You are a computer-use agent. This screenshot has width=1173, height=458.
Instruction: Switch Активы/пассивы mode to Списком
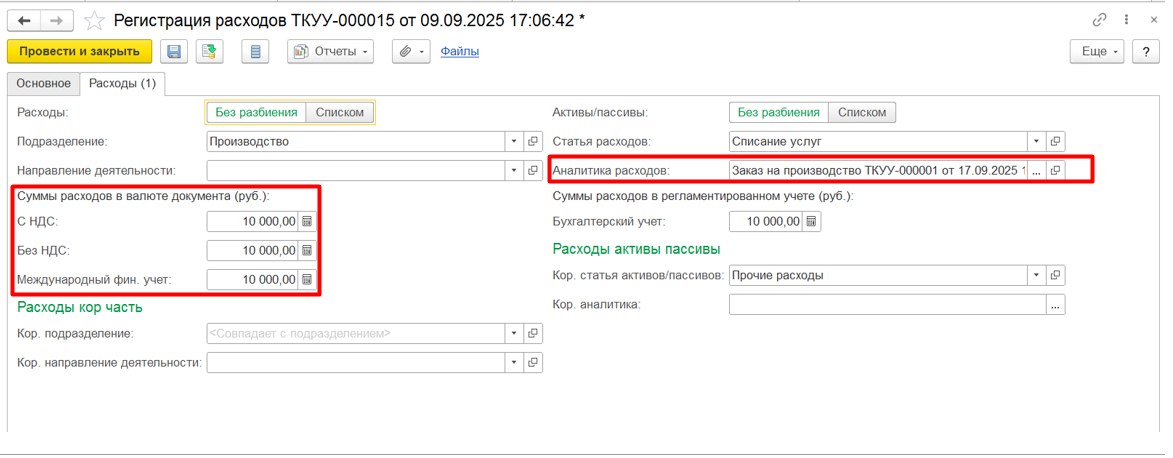click(862, 112)
